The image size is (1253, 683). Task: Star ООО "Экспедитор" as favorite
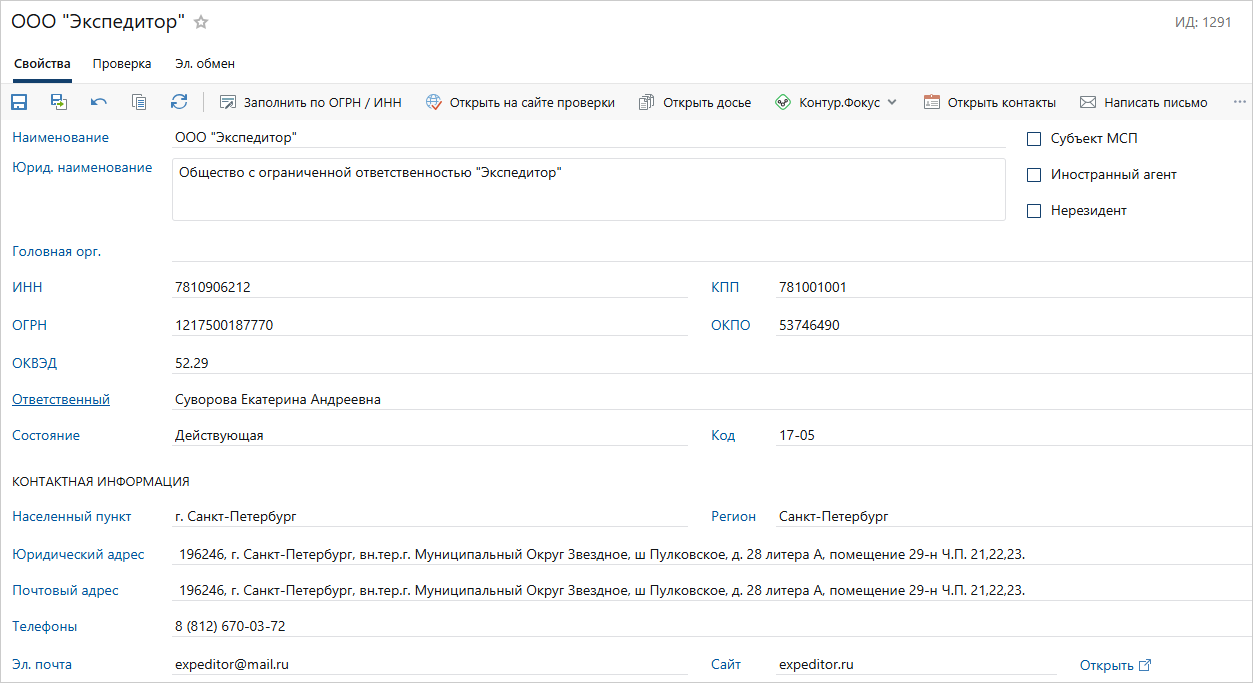click(201, 22)
